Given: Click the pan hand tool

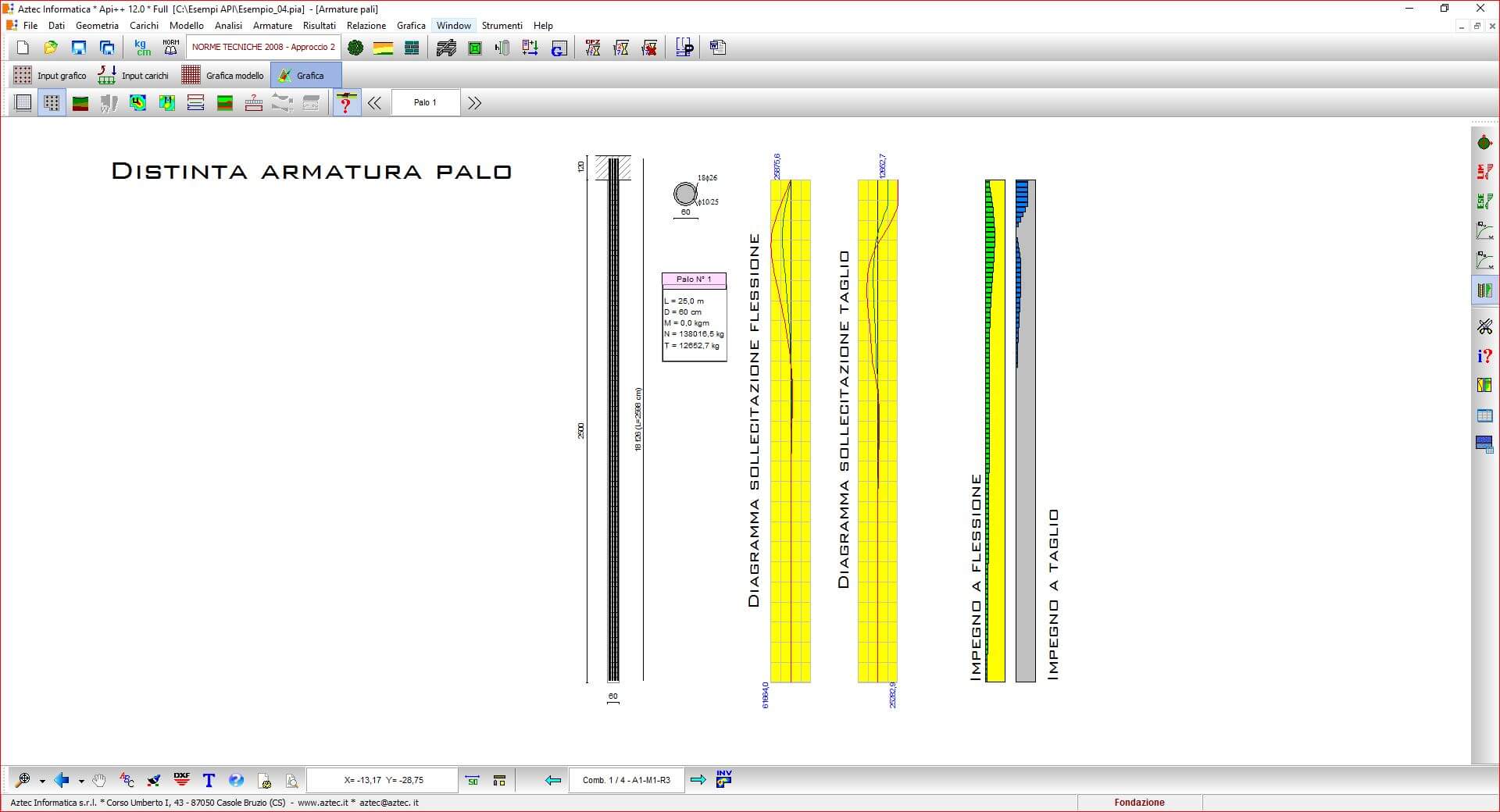Looking at the screenshot, I should (98, 780).
